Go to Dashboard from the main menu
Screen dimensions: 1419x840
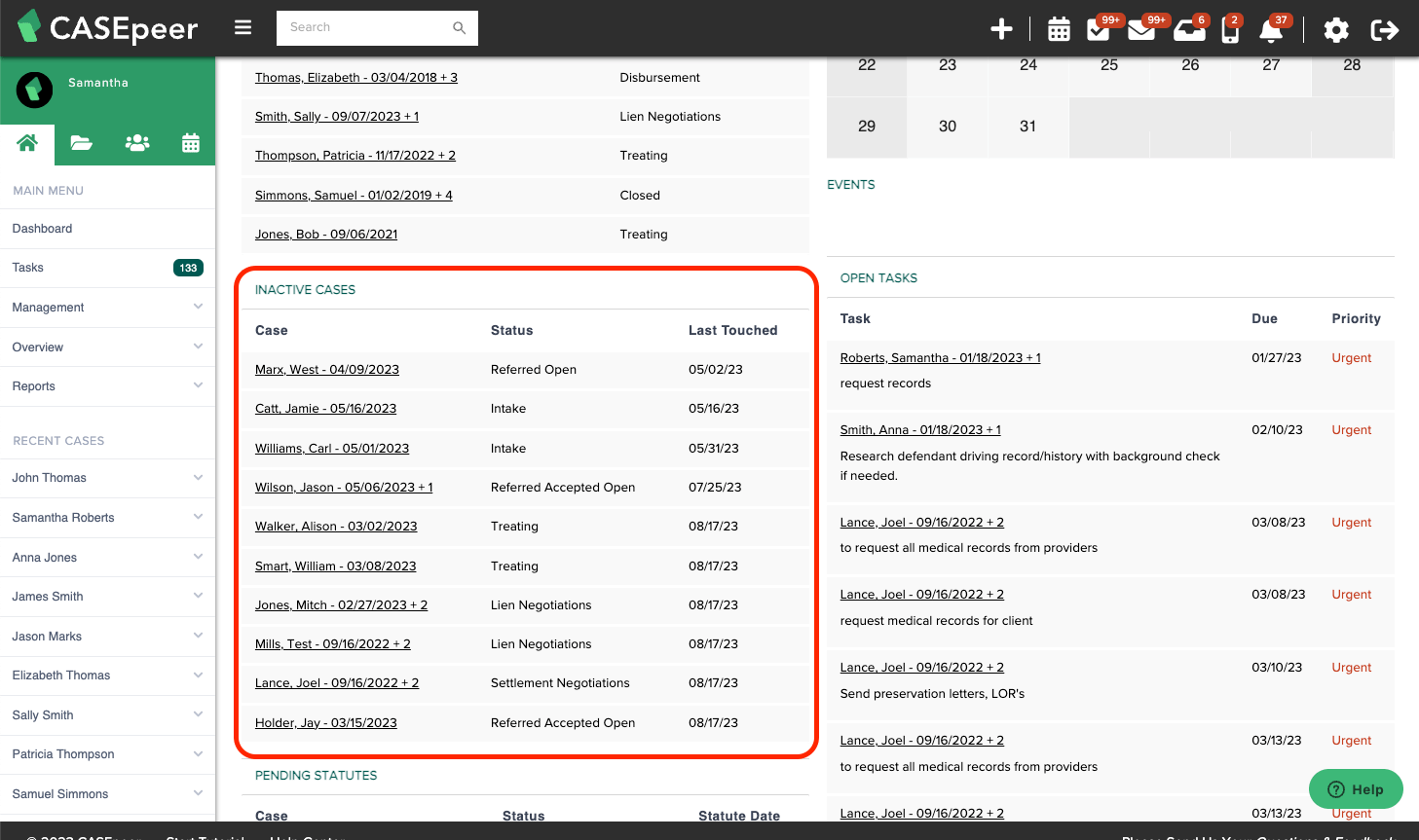[42, 228]
